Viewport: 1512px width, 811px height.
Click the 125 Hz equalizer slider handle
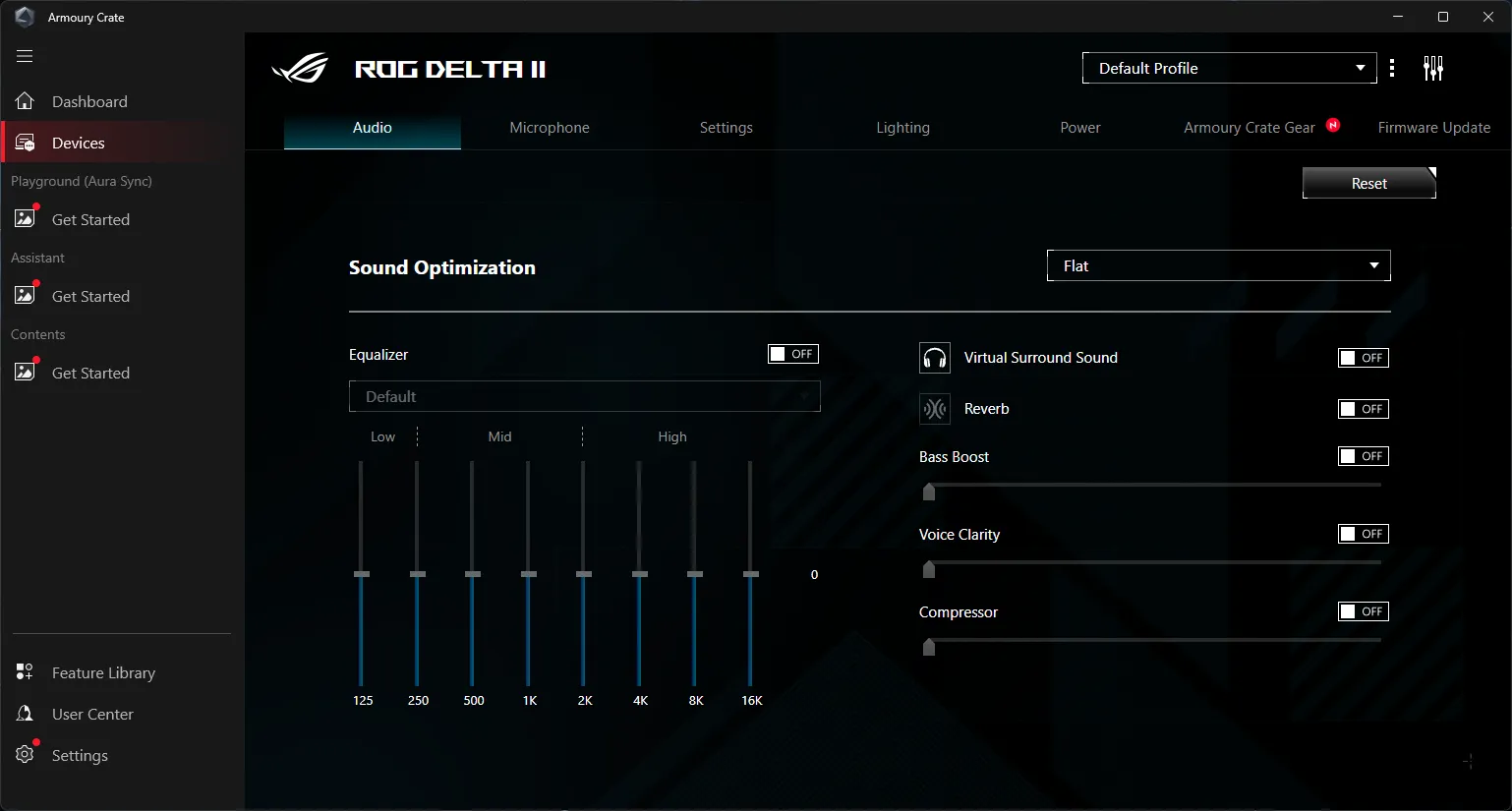tap(362, 574)
